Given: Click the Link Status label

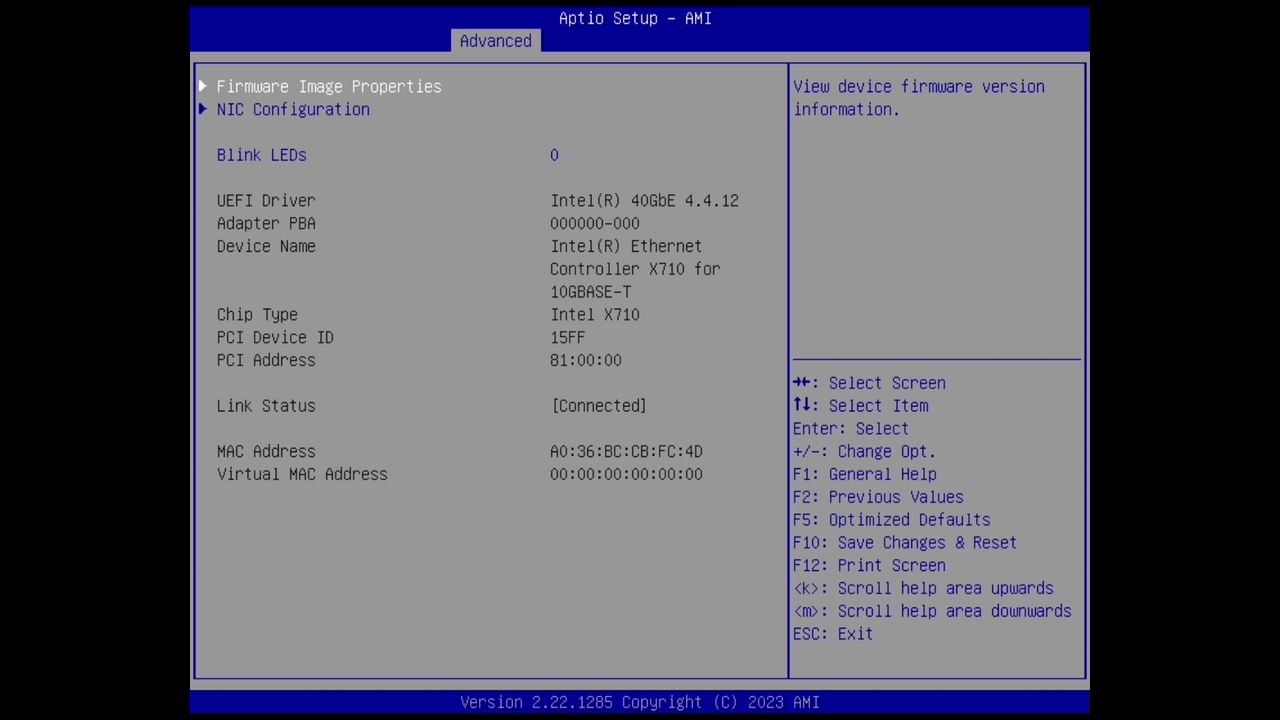Looking at the screenshot, I should pyautogui.click(x=266, y=406).
